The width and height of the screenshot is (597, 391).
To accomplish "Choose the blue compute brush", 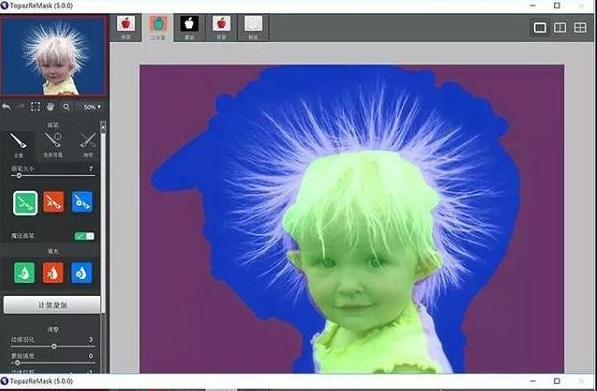I will click(82, 202).
